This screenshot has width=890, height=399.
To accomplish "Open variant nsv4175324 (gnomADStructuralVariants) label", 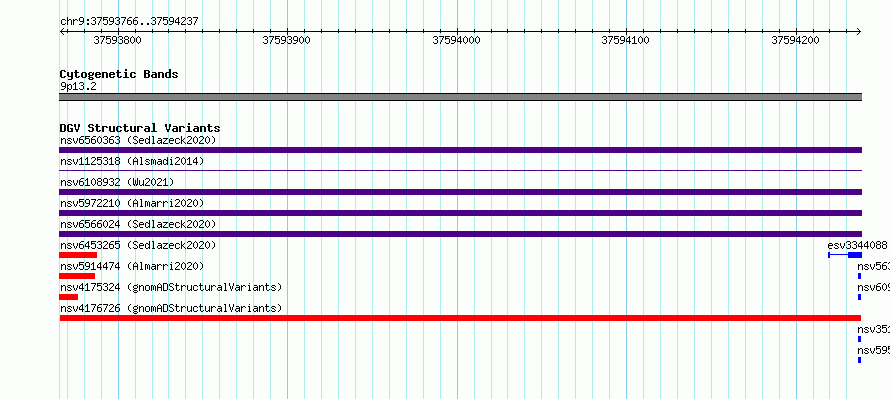I will coord(171,287).
